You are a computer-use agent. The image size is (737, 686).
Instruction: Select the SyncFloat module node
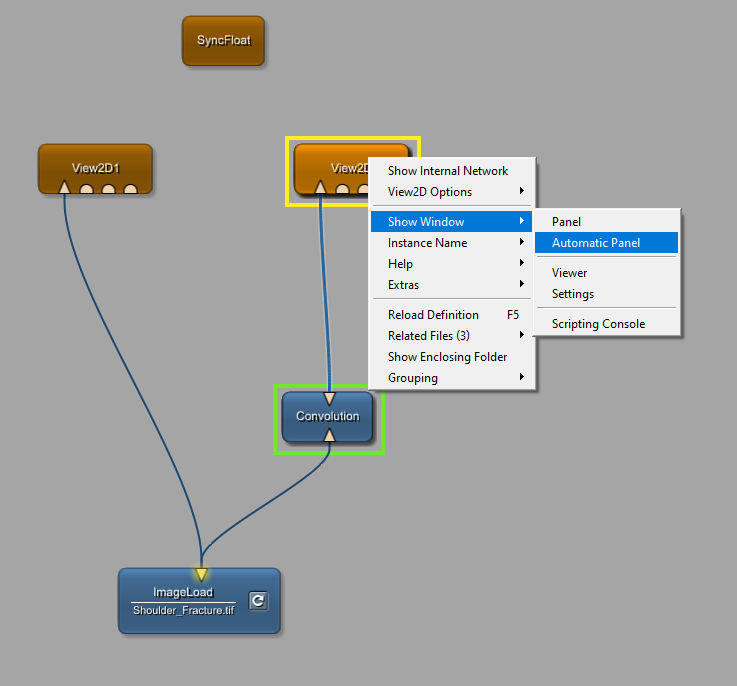pyautogui.click(x=223, y=41)
